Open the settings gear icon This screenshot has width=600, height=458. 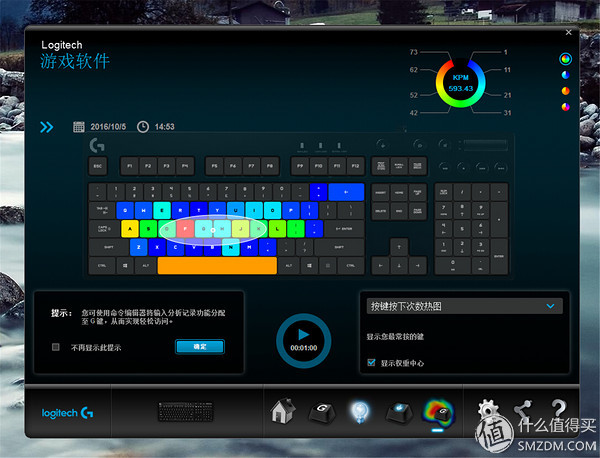[x=488, y=410]
